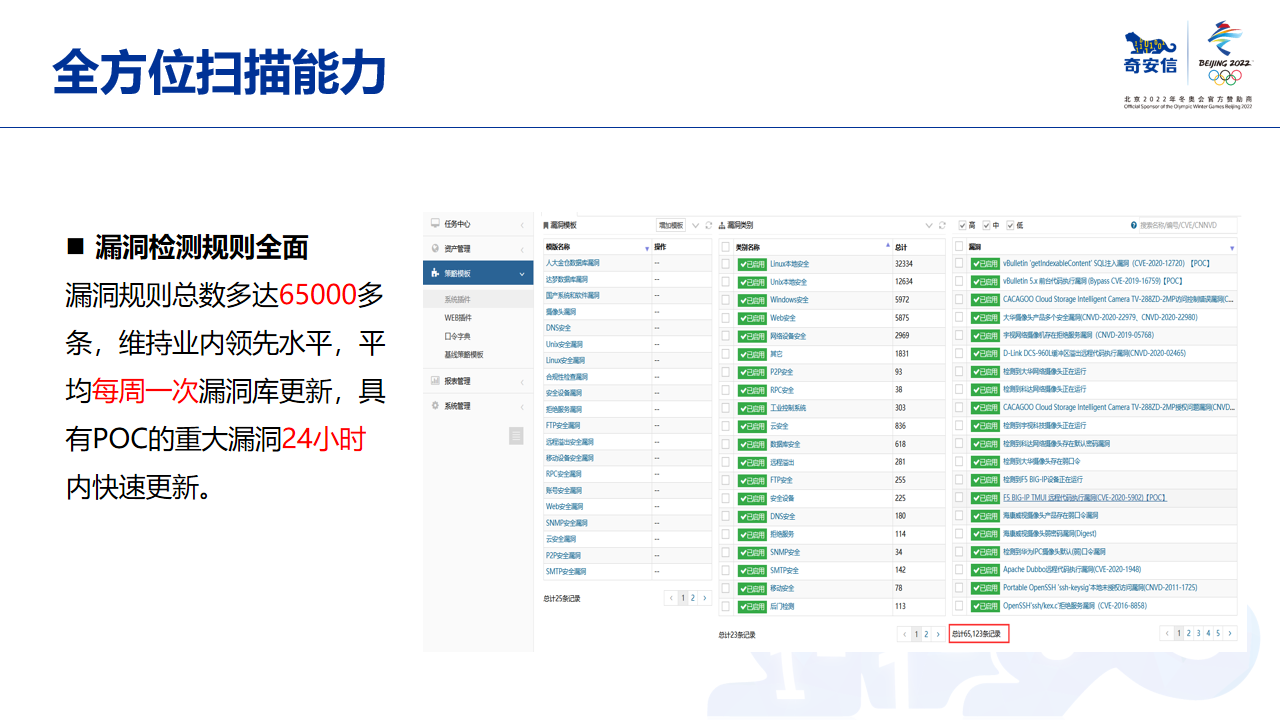Viewport: 1280px width, 720px height.
Task: Click the gear icon beside 系统管理
Action: pos(435,406)
